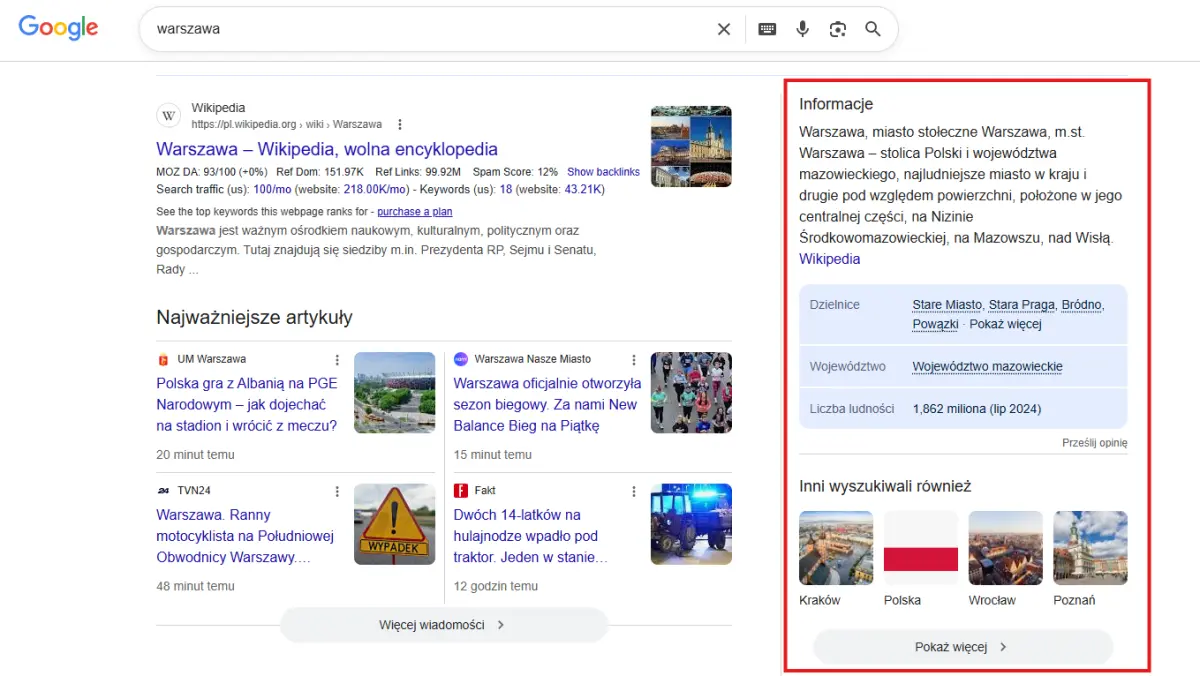Open options menu for UM Warszawa article
Screen dimensions: 1200x676
337,360
